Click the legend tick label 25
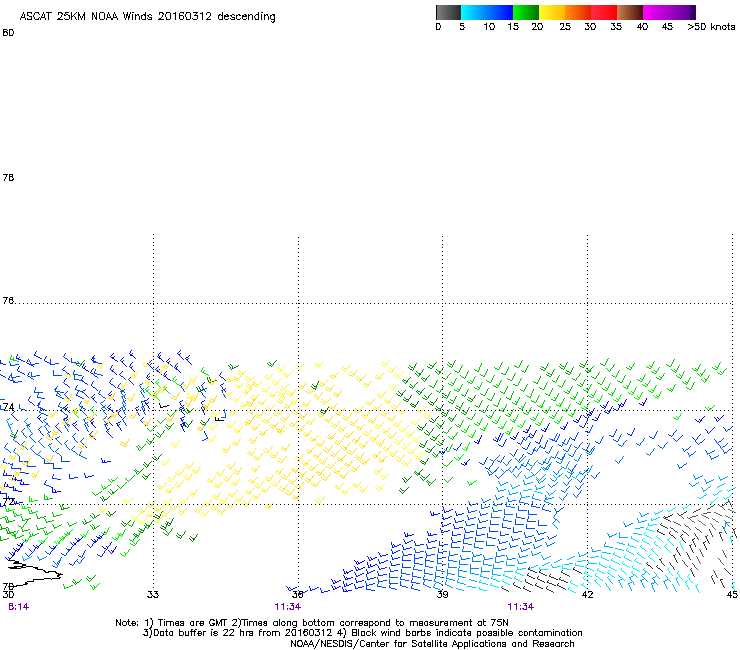The height and width of the screenshot is (650, 740). click(x=565, y=27)
